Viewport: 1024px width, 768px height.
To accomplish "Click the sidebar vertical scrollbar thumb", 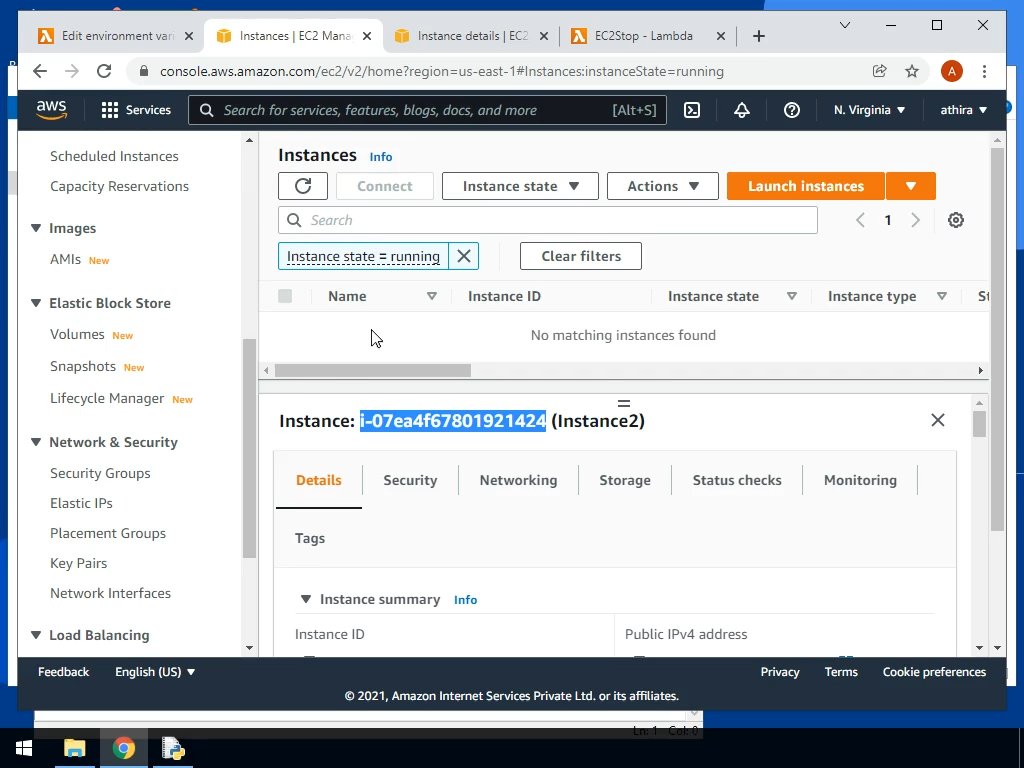I will coord(249,449).
